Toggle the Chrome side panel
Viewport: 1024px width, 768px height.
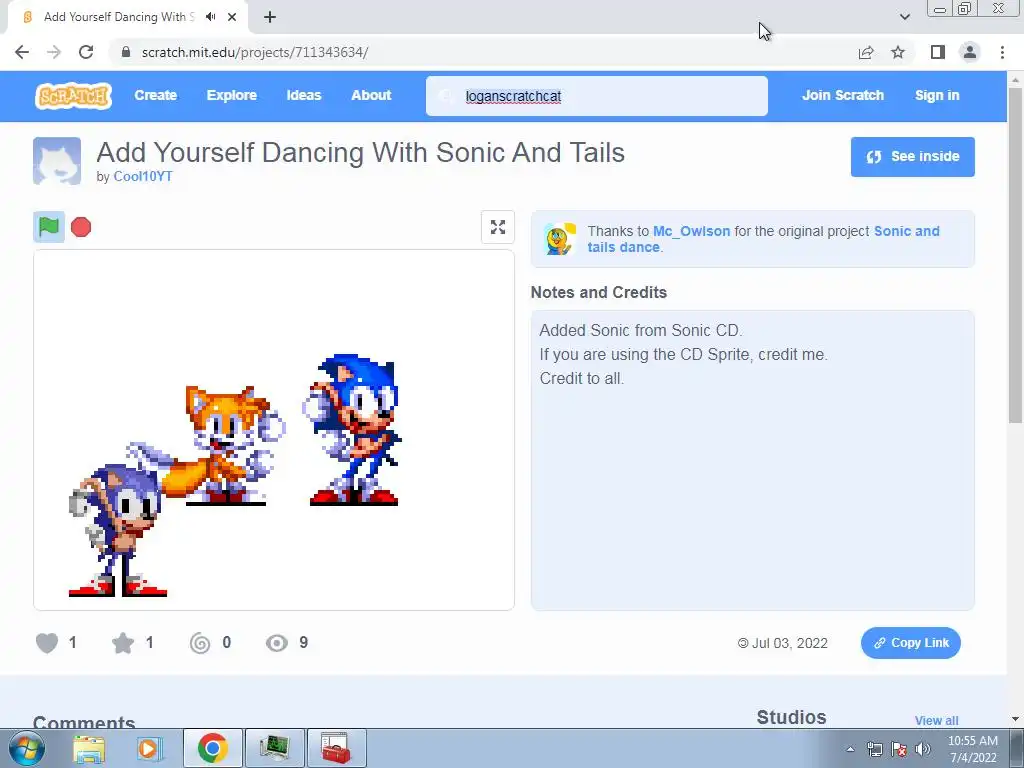(x=938, y=52)
